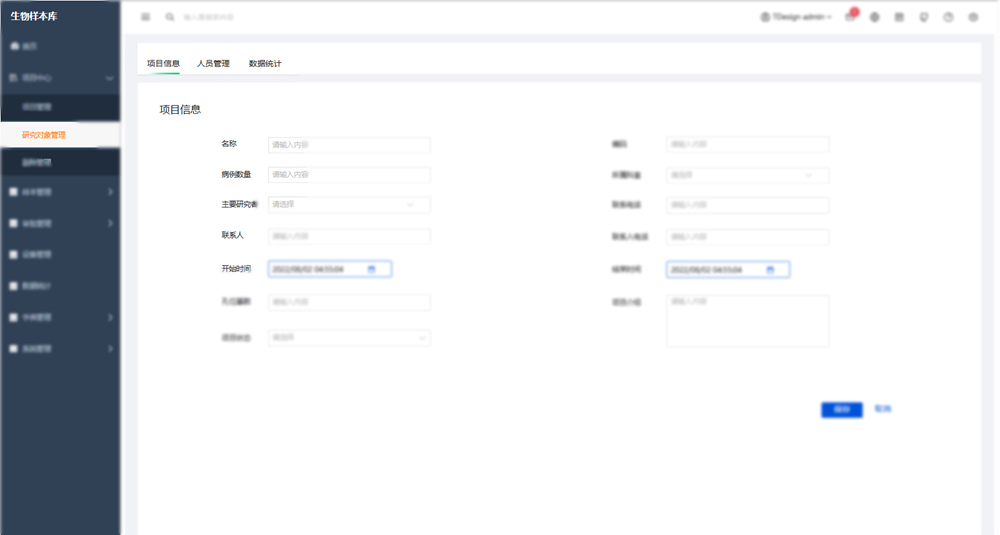Open the 主要研究者 dropdown
Viewport: 1000px width, 535px height.
click(349, 205)
